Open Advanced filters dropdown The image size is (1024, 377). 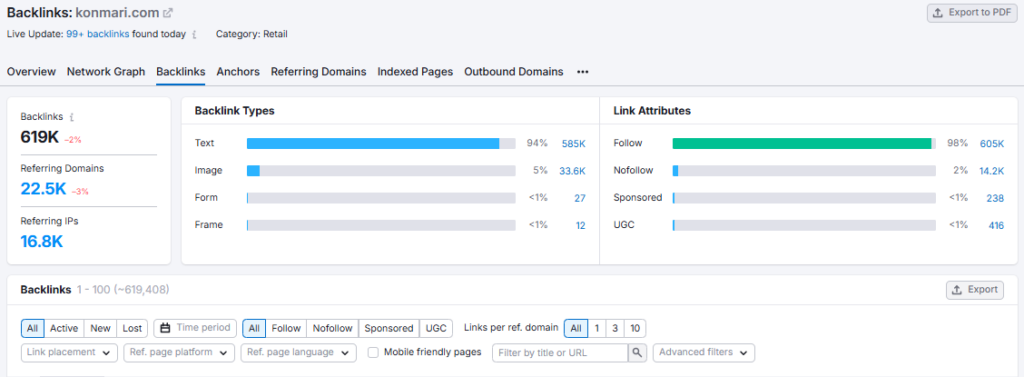coord(704,352)
